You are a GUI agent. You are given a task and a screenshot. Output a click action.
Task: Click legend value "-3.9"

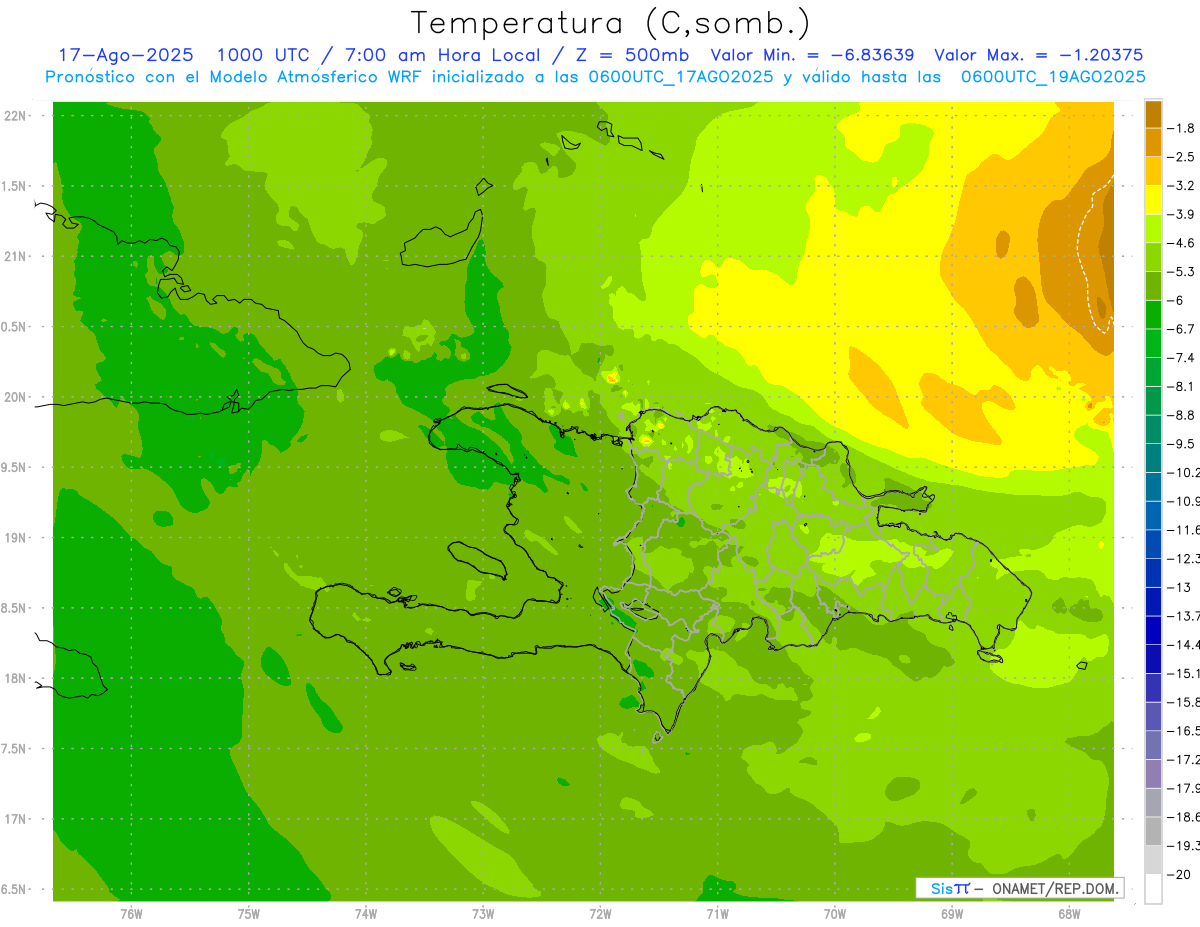pyautogui.click(x=1182, y=214)
